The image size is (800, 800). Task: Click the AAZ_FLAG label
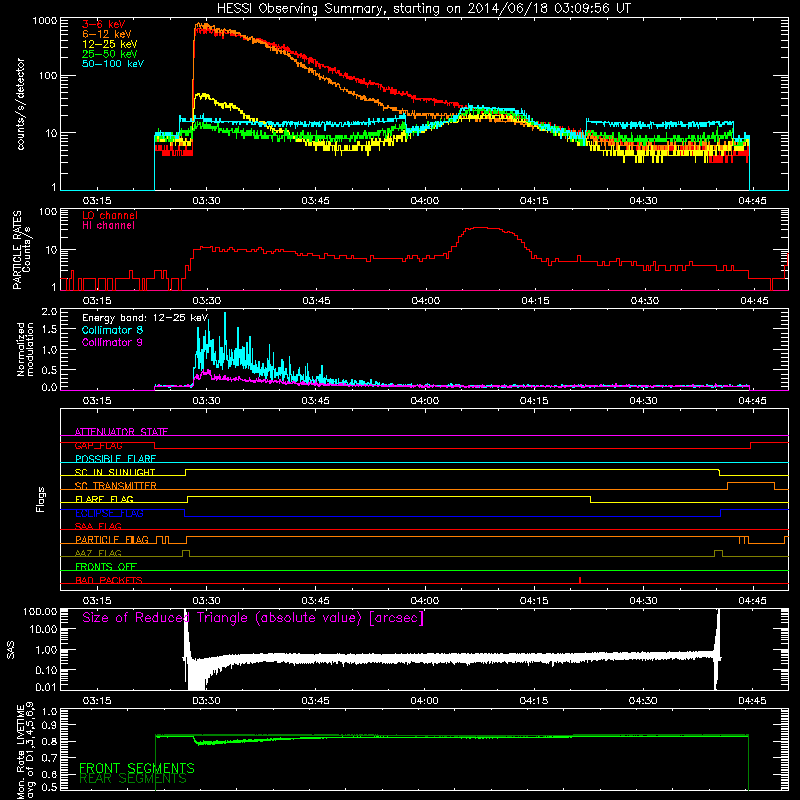[98, 553]
